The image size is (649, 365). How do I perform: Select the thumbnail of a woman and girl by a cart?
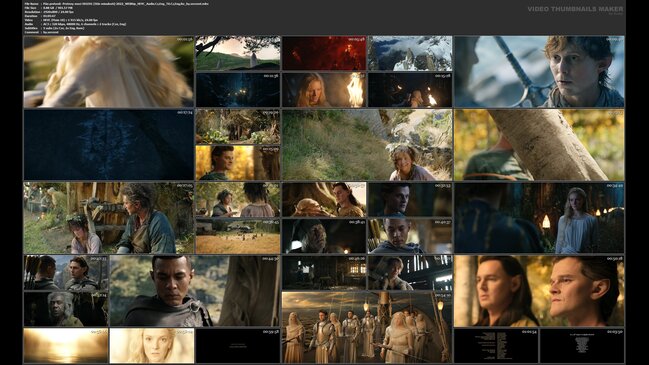click(108, 218)
